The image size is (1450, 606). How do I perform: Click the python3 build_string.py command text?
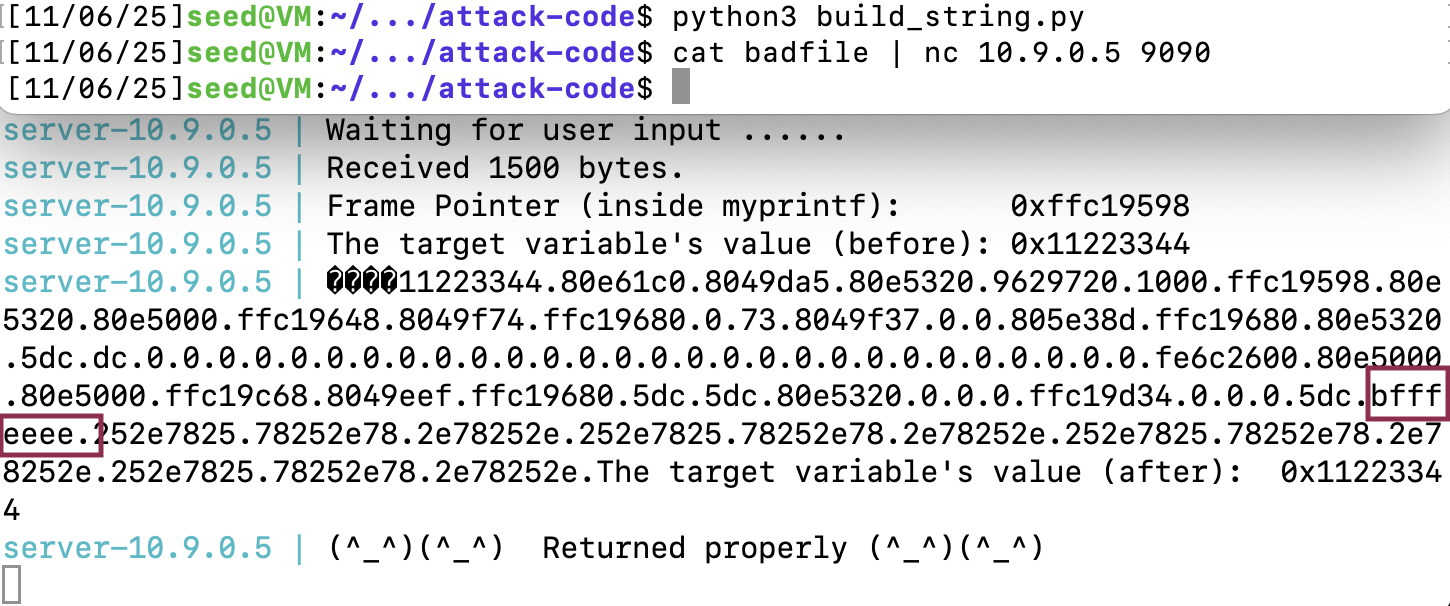(x=878, y=16)
